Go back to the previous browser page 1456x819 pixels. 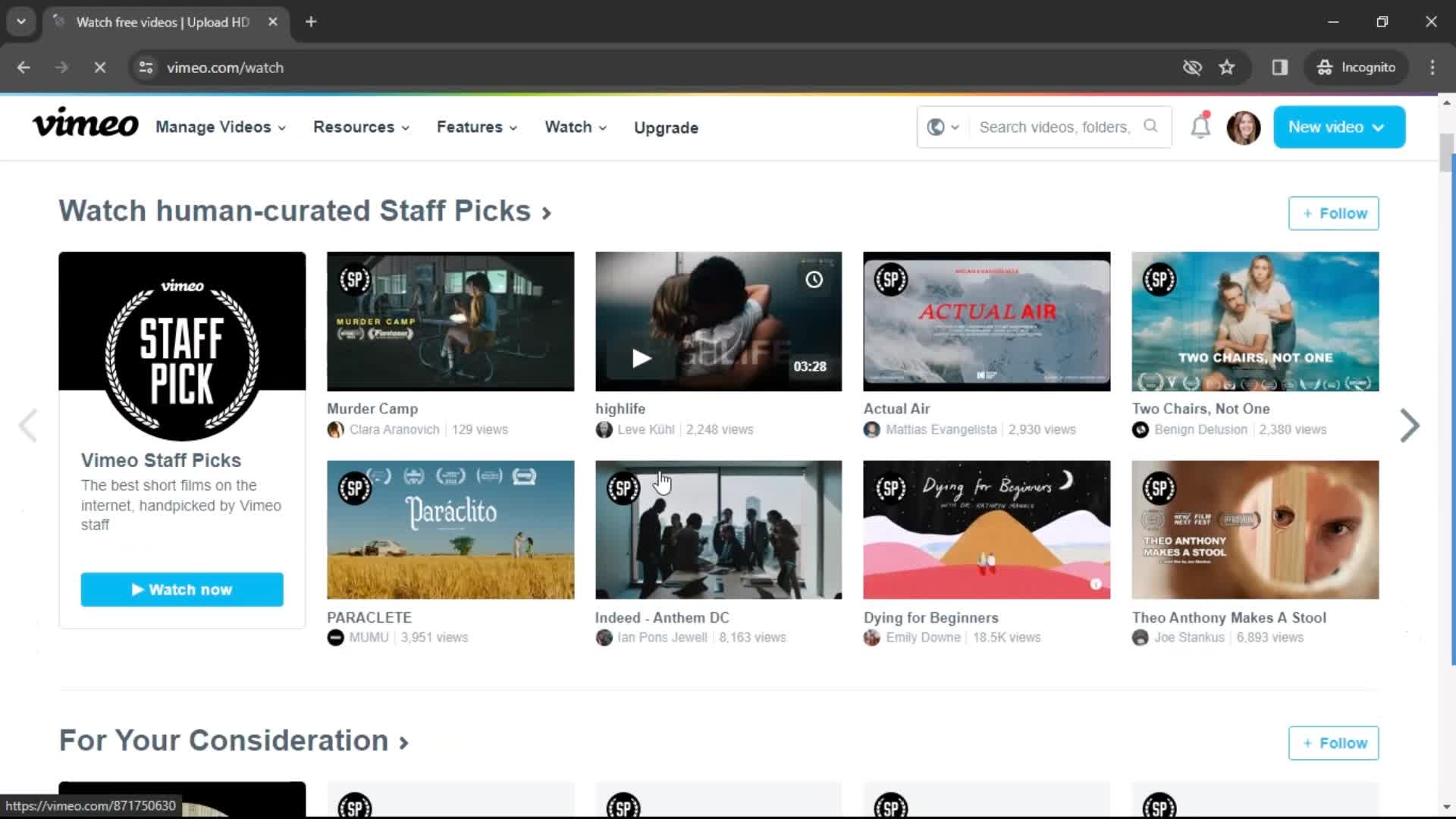tap(24, 67)
